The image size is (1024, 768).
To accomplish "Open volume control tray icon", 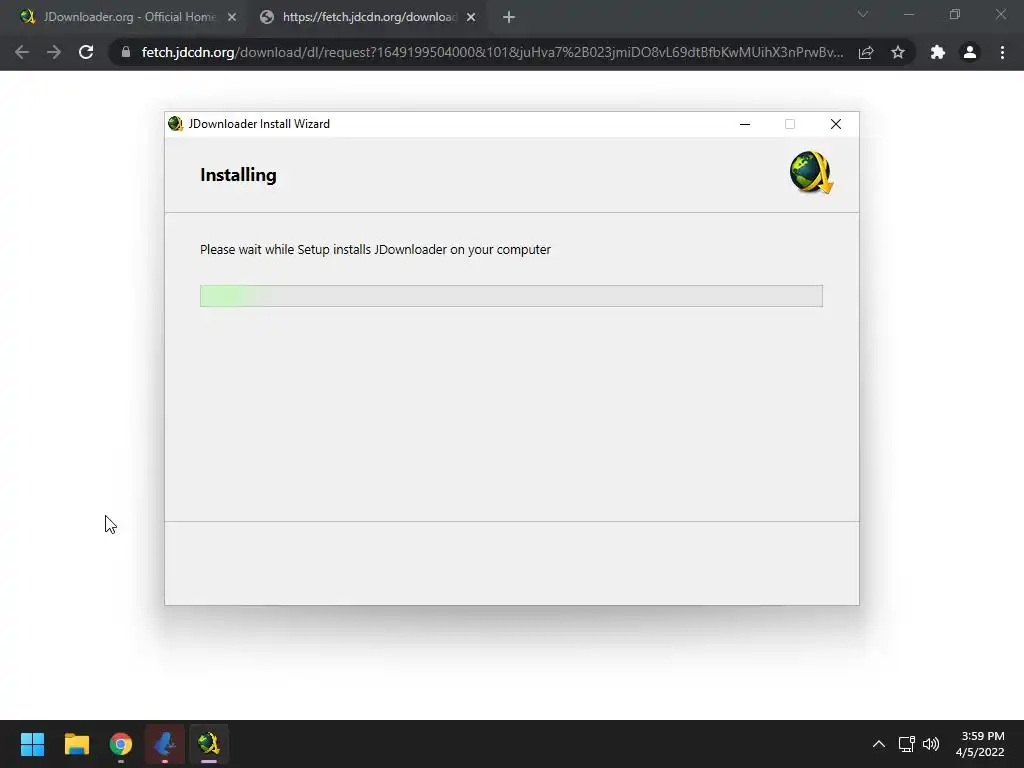I will pos(931,744).
